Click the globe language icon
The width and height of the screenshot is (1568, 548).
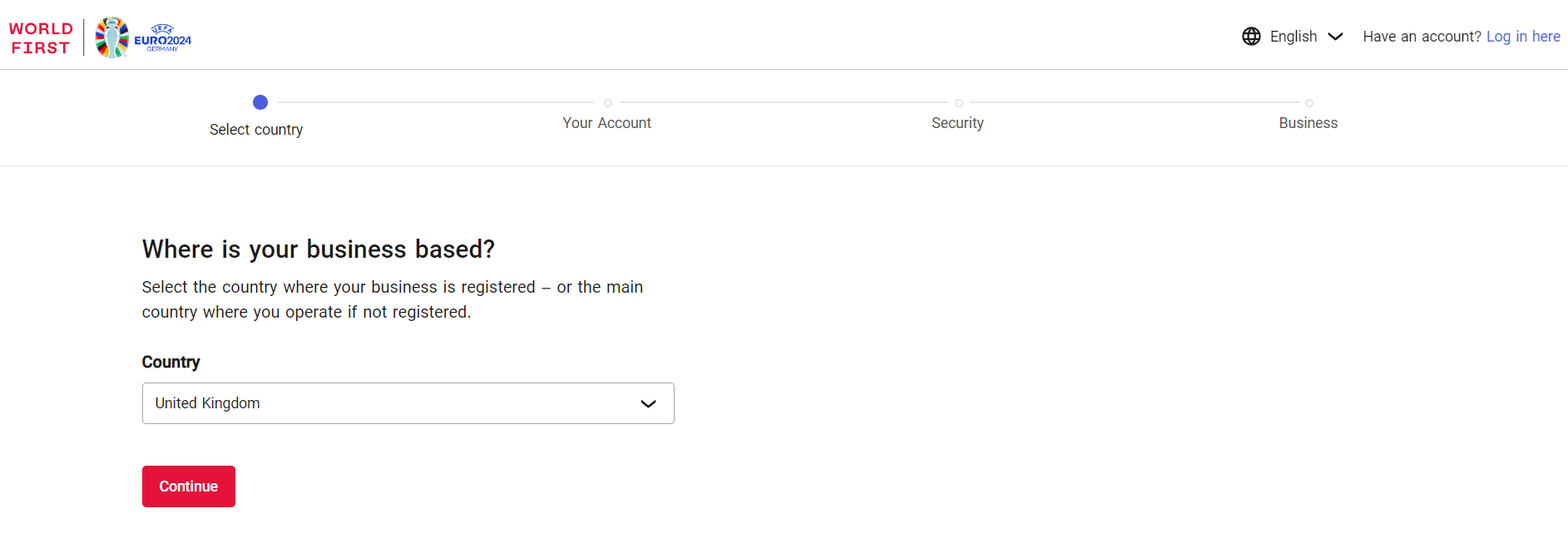coord(1251,37)
